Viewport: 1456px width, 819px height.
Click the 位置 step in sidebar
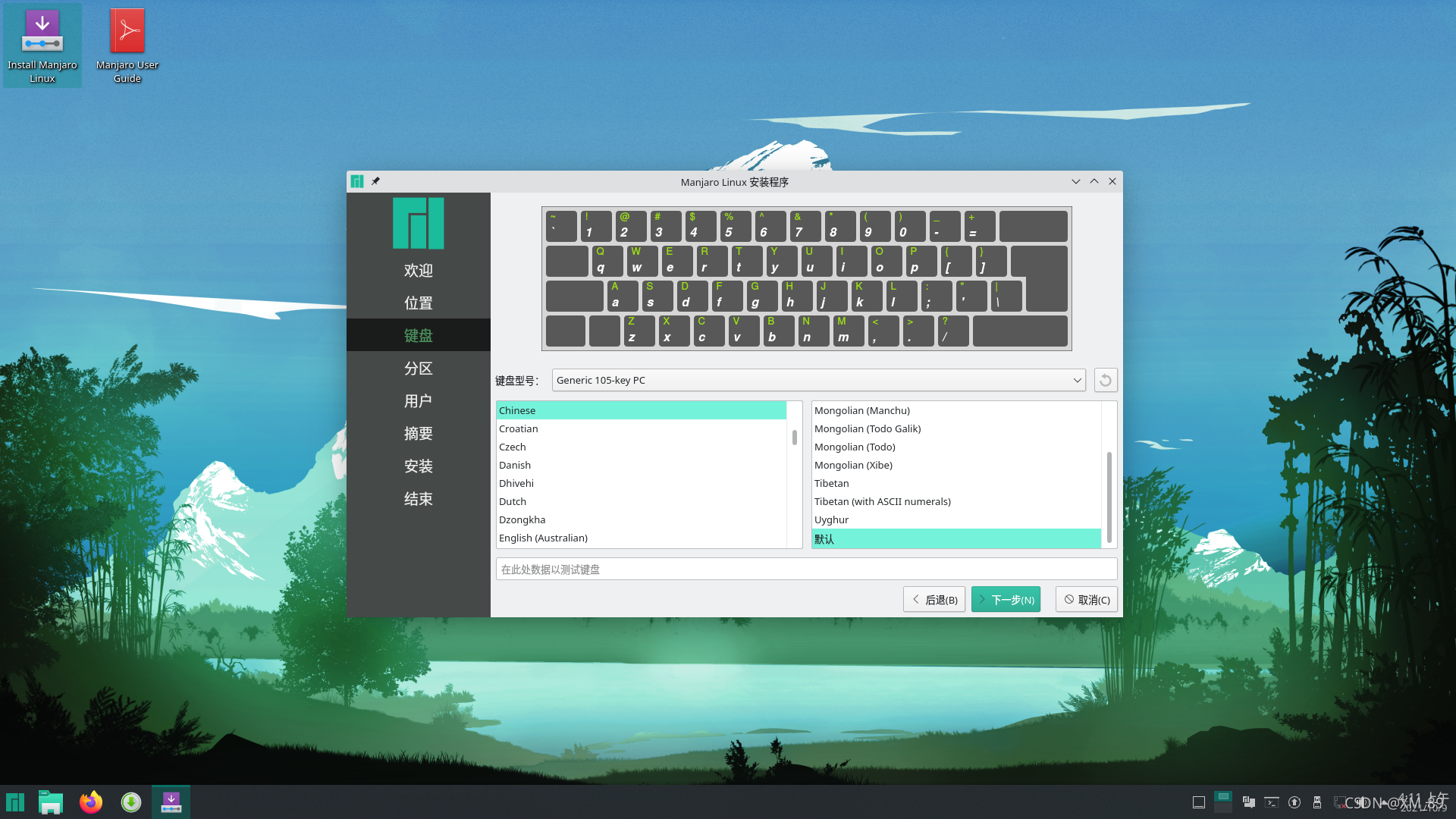[419, 303]
